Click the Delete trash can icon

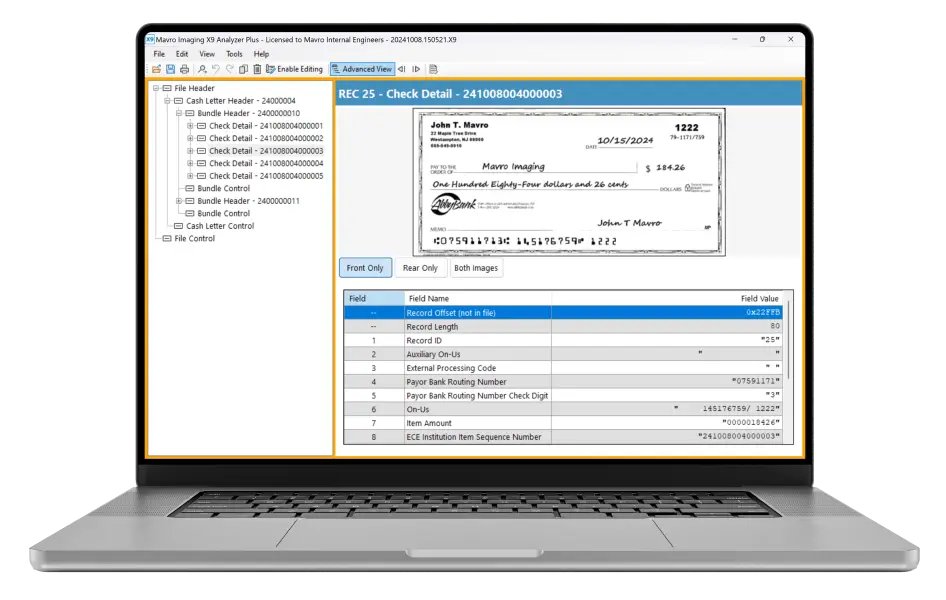pyautogui.click(x=257, y=69)
